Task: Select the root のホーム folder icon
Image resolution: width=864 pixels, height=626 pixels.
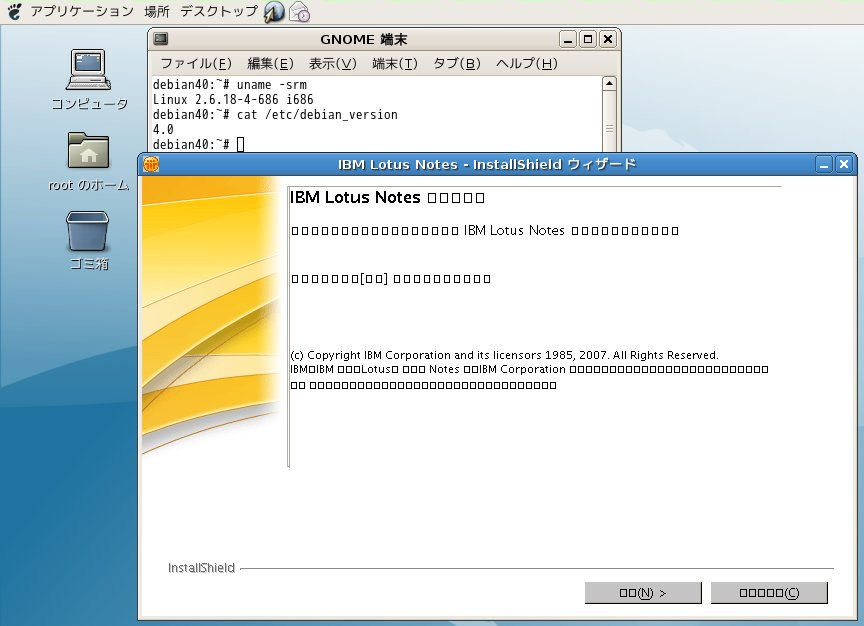Action: tap(89, 161)
